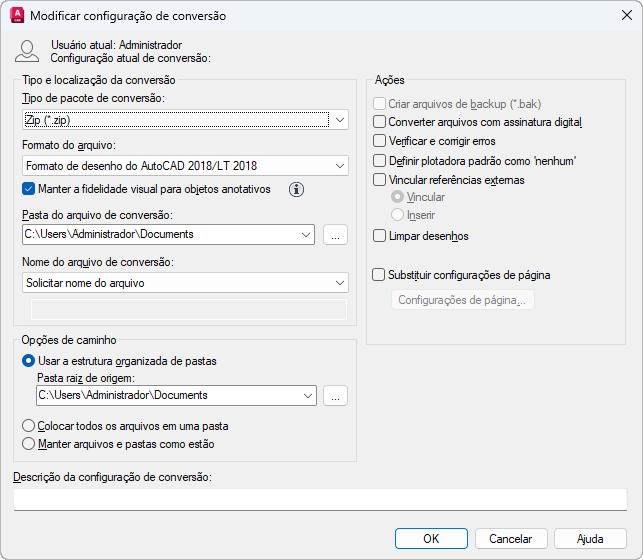The image size is (643, 560).
Task: Click the OK button
Action: (431, 538)
